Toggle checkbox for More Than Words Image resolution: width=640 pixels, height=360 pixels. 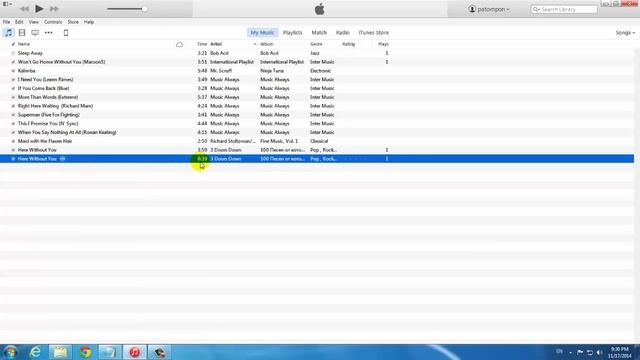[x=13, y=97]
